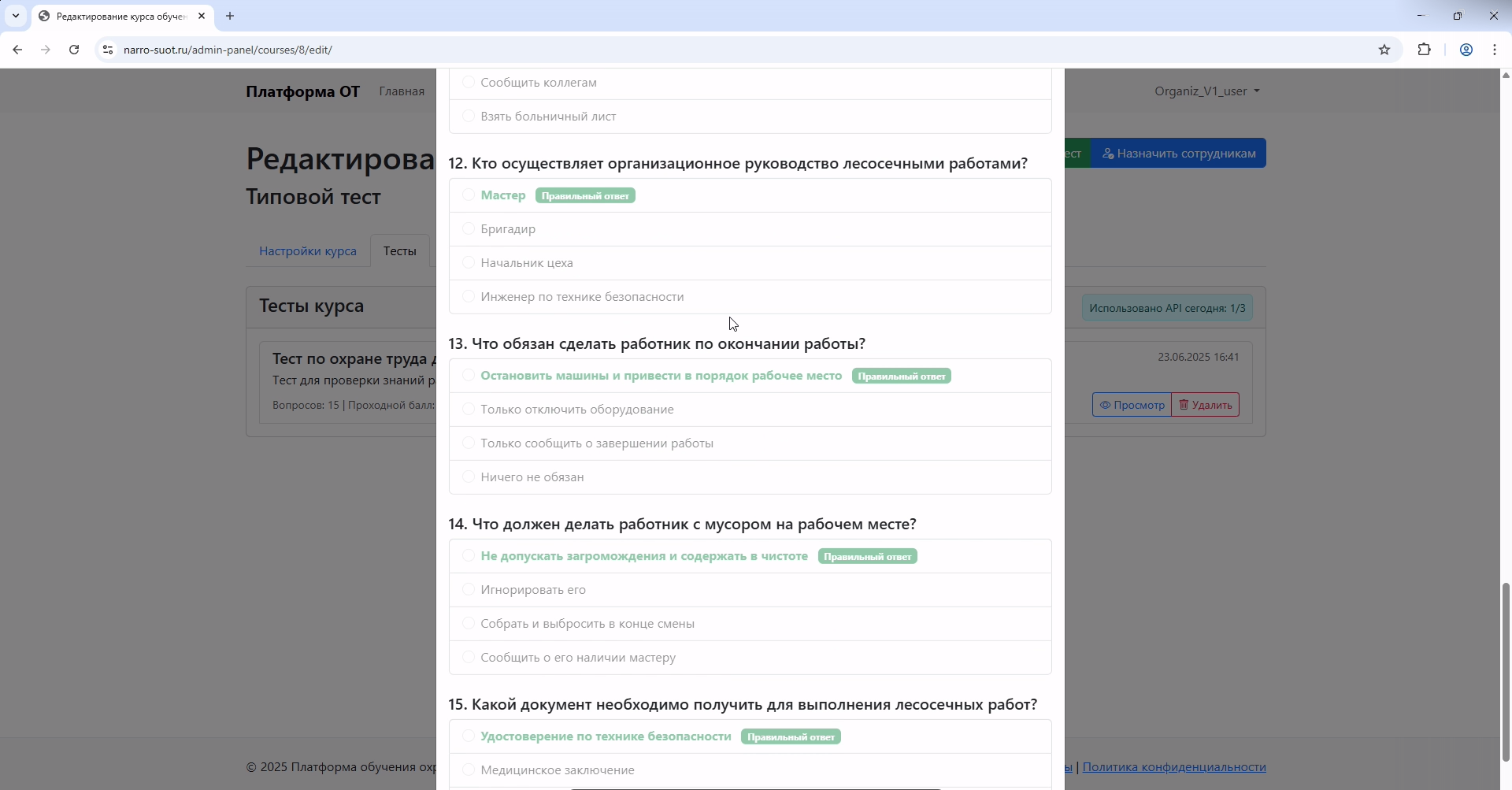Open the browser tab search dropdown
The height and width of the screenshot is (790, 1512).
click(15, 16)
